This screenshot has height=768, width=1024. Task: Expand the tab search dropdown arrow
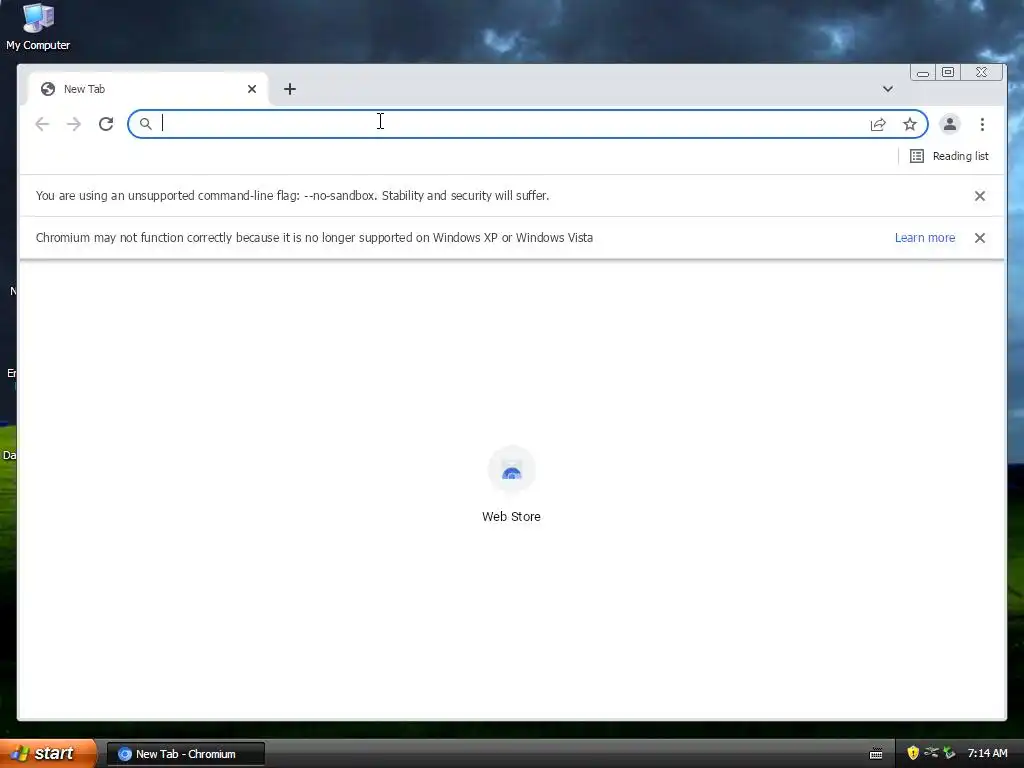coord(888,89)
